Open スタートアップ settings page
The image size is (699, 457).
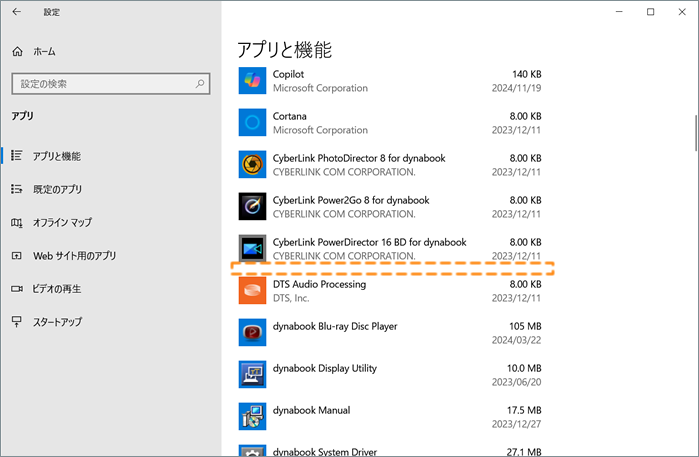point(58,322)
